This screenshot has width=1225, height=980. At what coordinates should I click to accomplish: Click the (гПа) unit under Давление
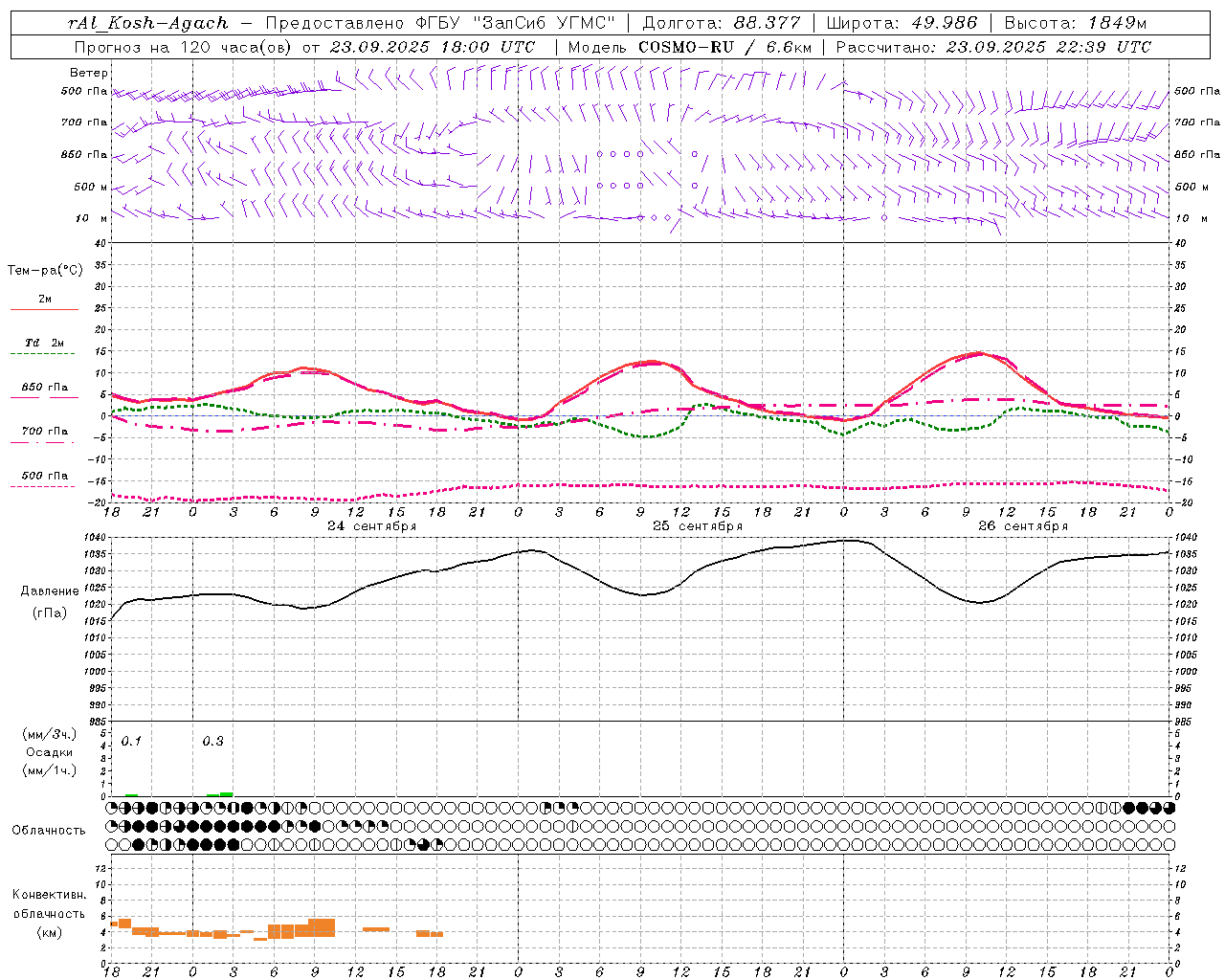pos(50,612)
